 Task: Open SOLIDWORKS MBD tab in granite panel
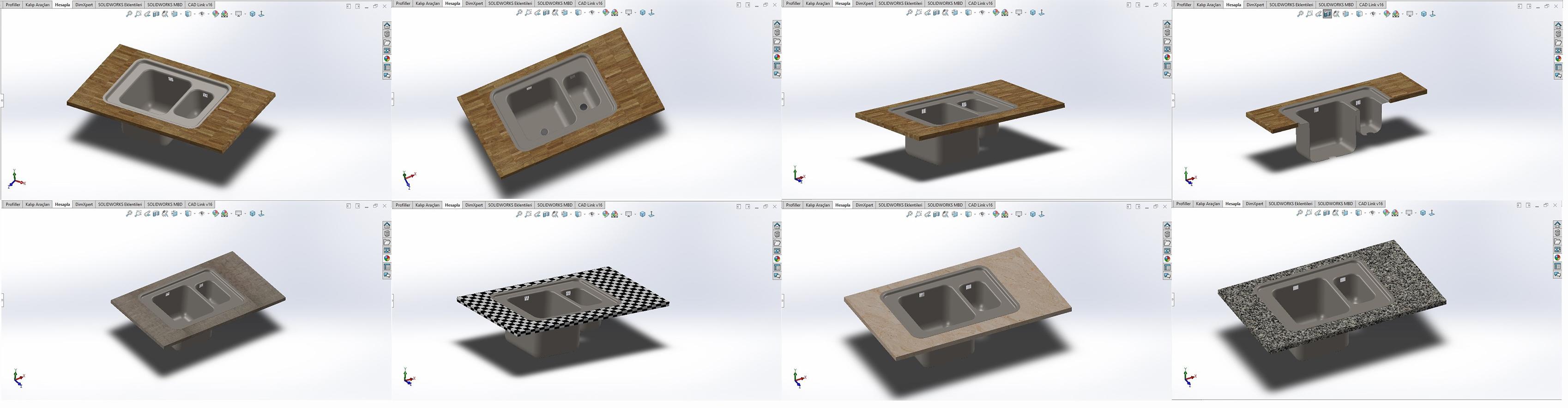coord(1335,204)
